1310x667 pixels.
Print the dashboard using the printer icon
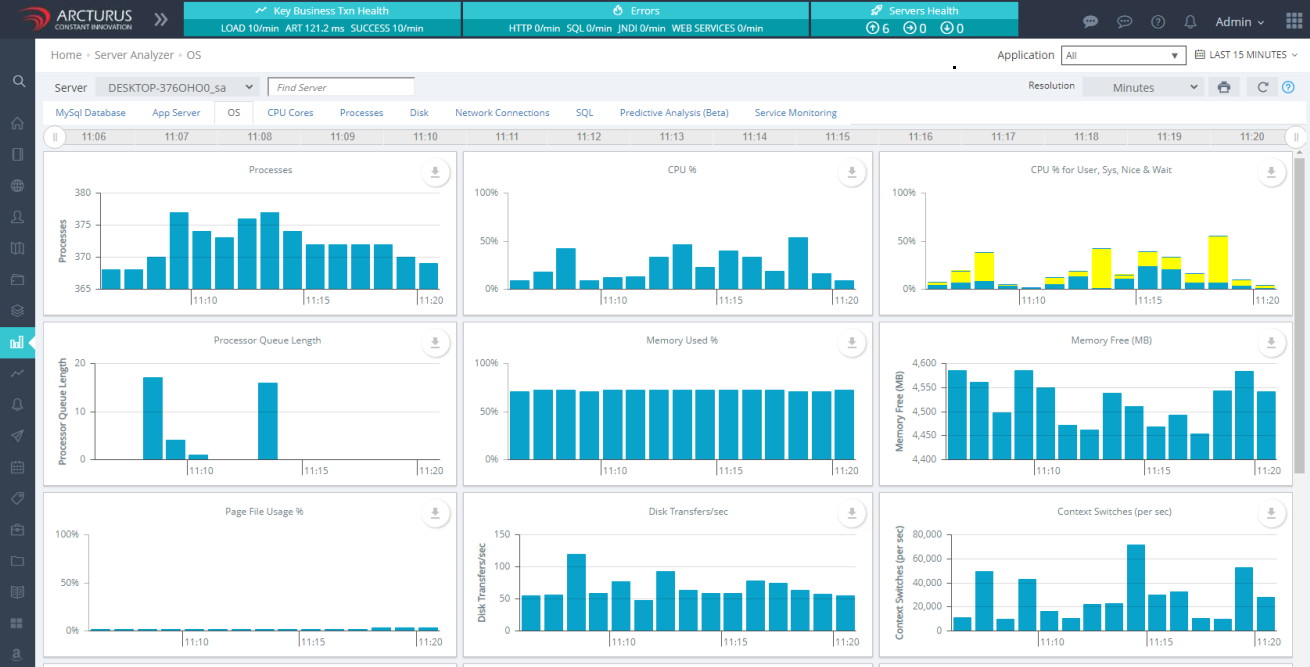click(x=1223, y=88)
